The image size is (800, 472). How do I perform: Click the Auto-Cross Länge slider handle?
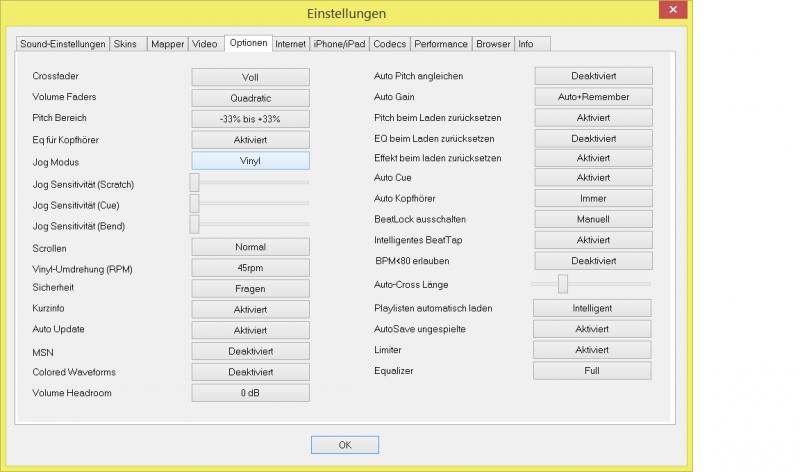(563, 283)
